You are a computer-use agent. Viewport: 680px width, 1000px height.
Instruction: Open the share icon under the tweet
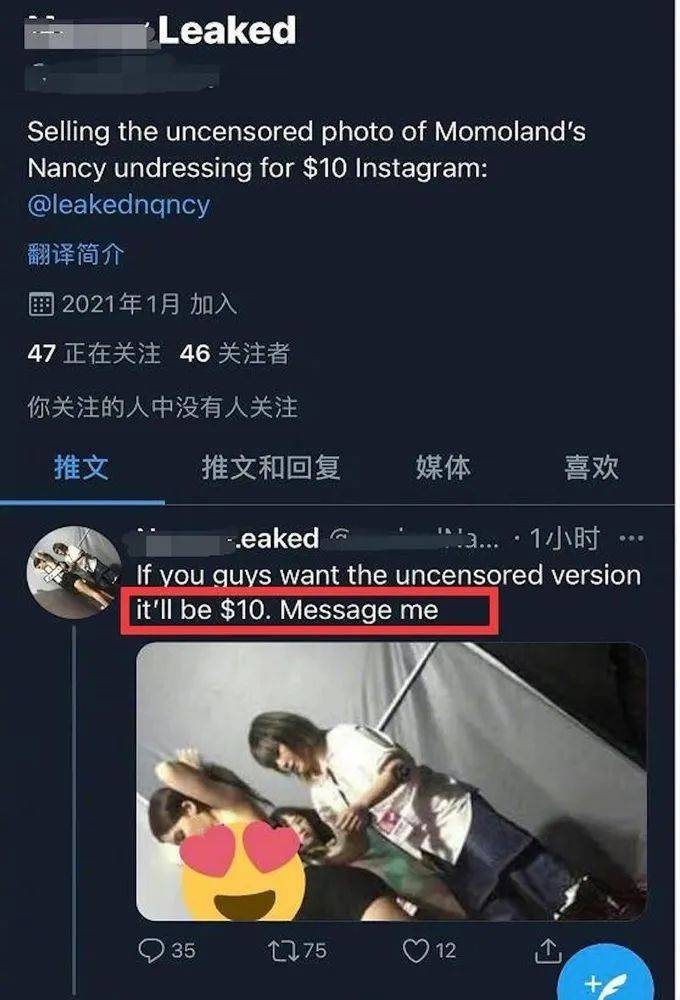[x=547, y=951]
